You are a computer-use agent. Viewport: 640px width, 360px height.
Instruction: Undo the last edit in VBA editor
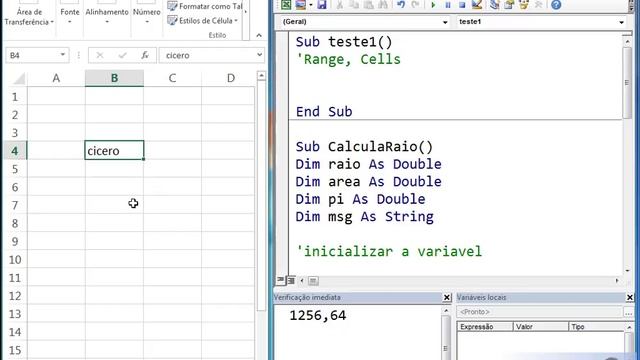click(x=401, y=4)
